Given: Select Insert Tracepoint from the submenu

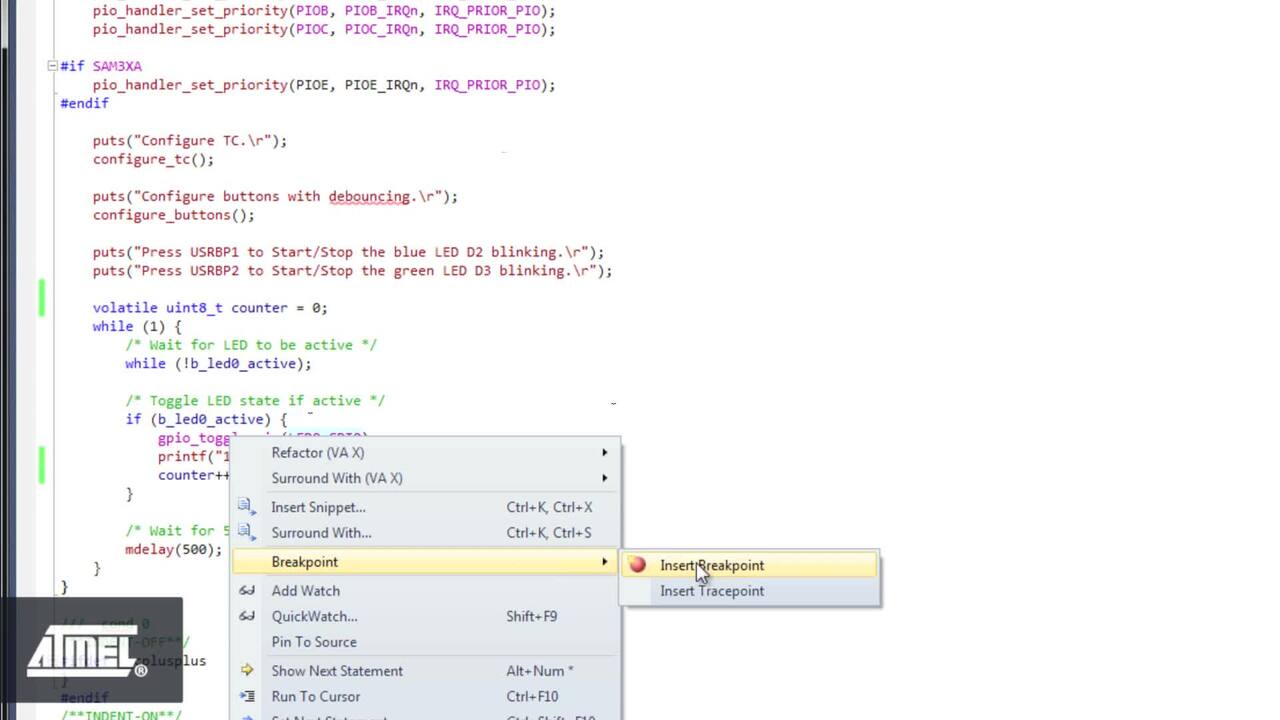Looking at the screenshot, I should click(712, 591).
